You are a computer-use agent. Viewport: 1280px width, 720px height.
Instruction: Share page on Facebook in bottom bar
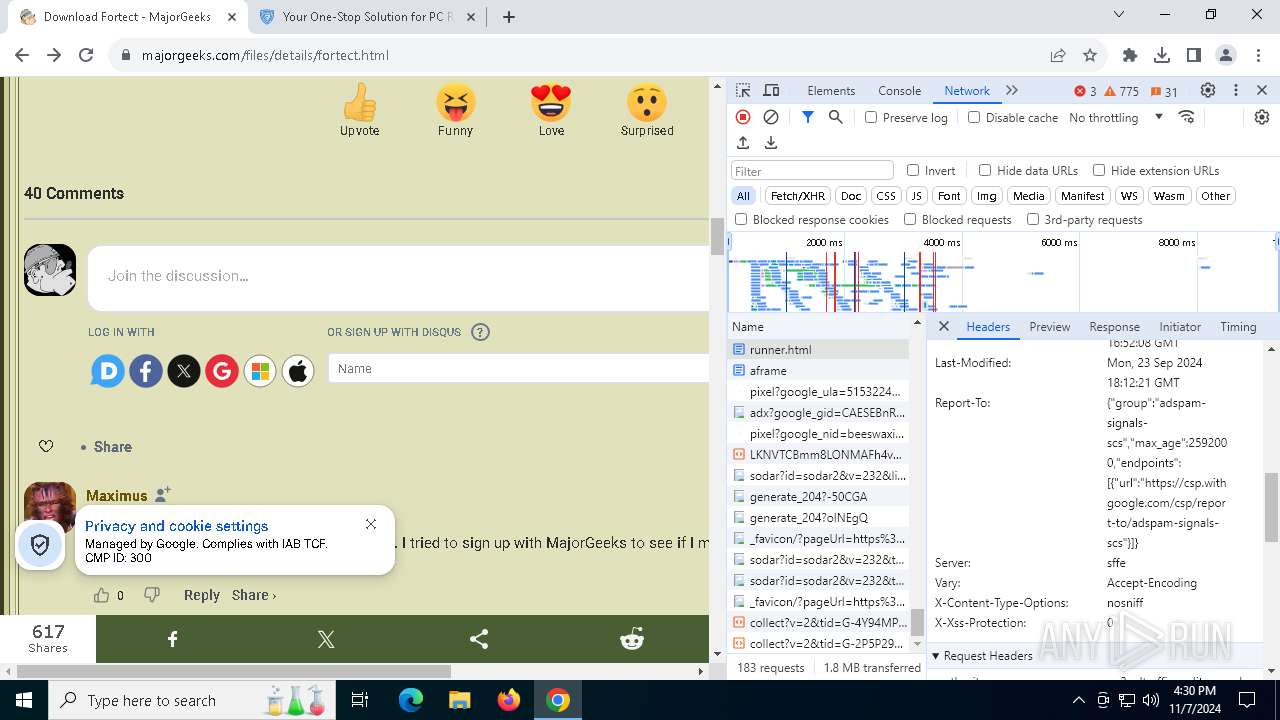(172, 639)
